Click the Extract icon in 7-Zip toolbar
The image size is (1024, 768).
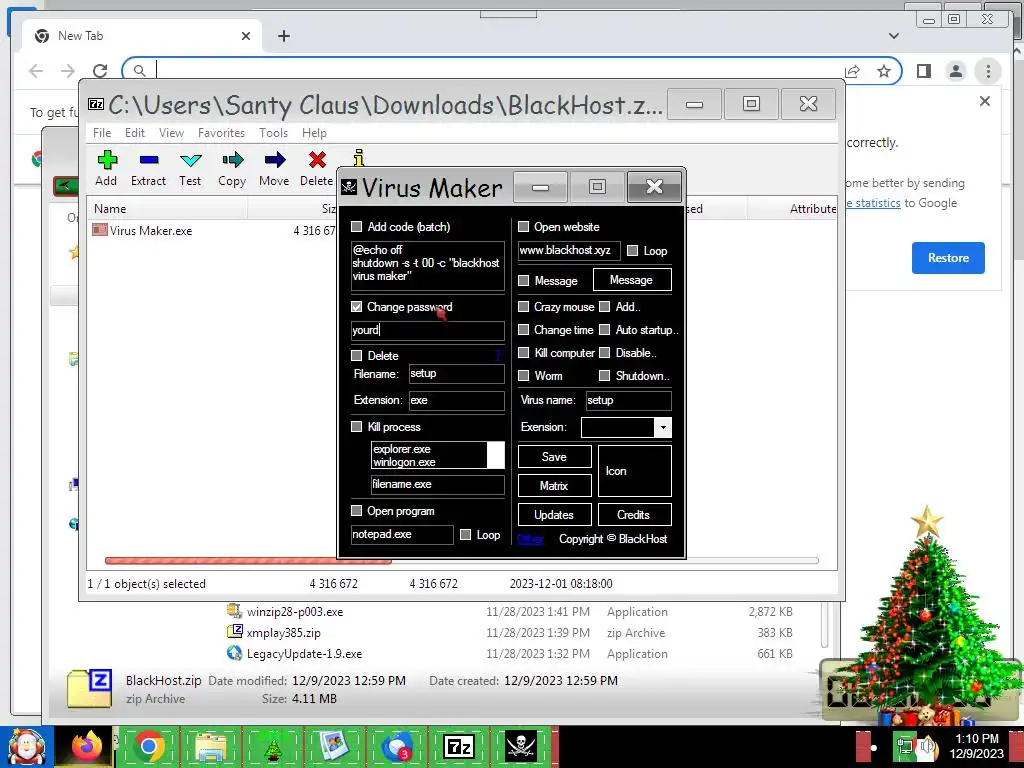coord(149,160)
